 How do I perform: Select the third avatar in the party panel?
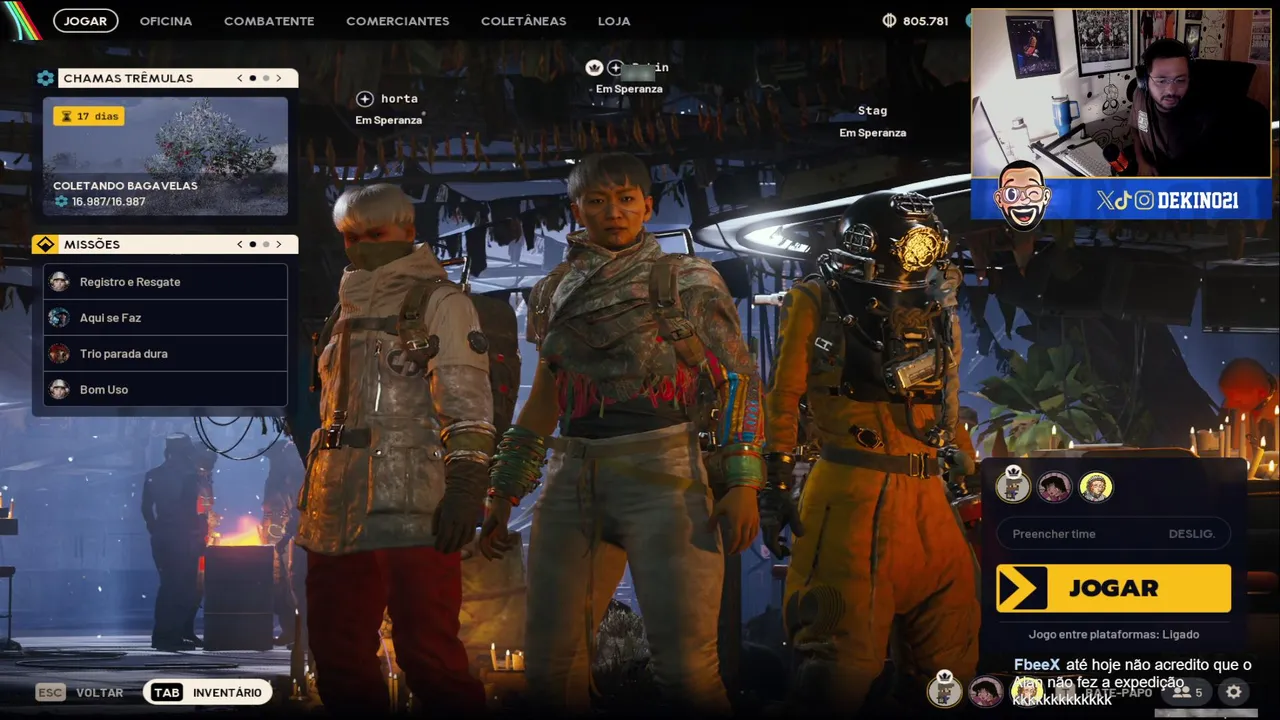[x=1096, y=487]
